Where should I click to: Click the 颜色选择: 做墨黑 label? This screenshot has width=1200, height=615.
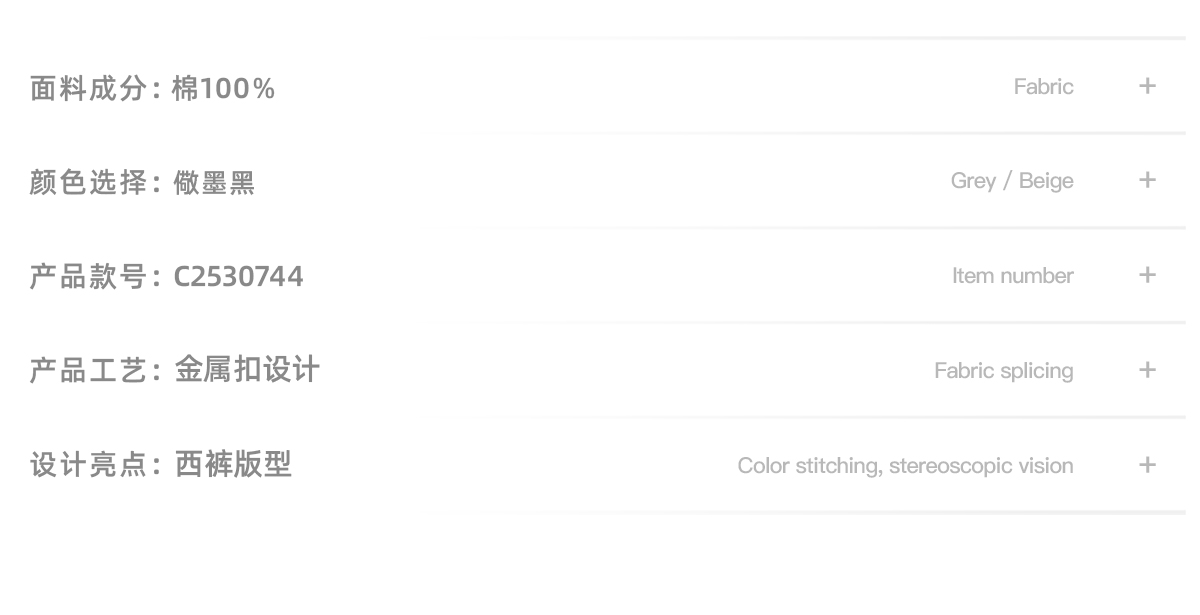click(x=142, y=183)
